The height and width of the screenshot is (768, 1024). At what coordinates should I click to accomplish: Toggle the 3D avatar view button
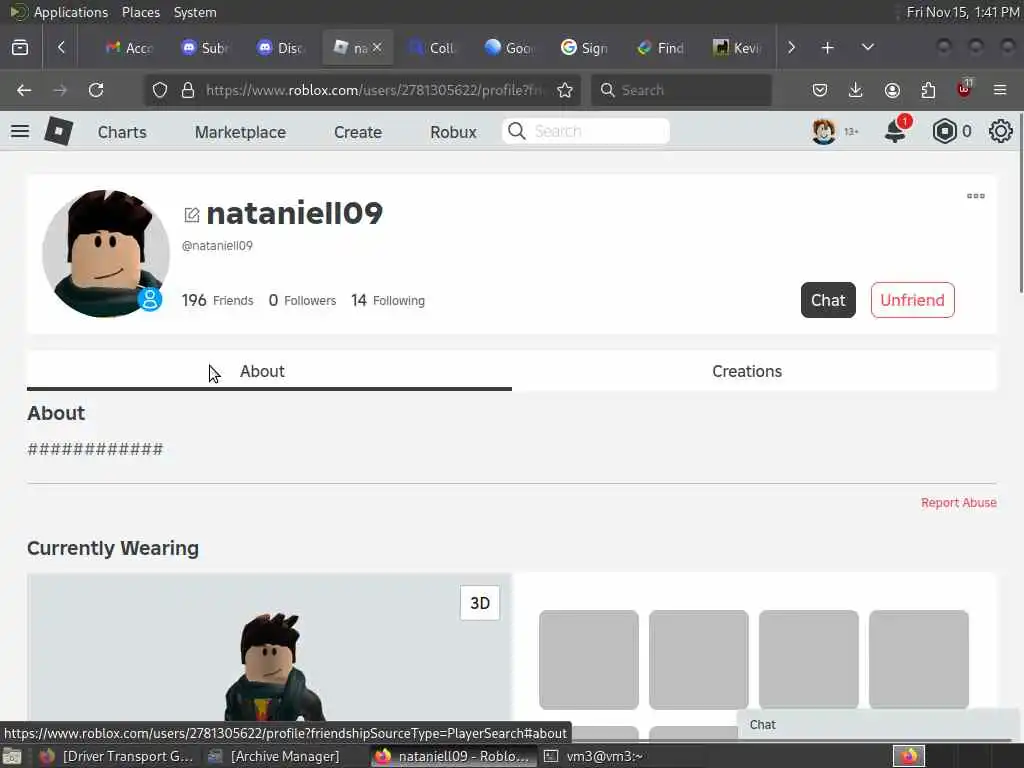[x=480, y=603]
